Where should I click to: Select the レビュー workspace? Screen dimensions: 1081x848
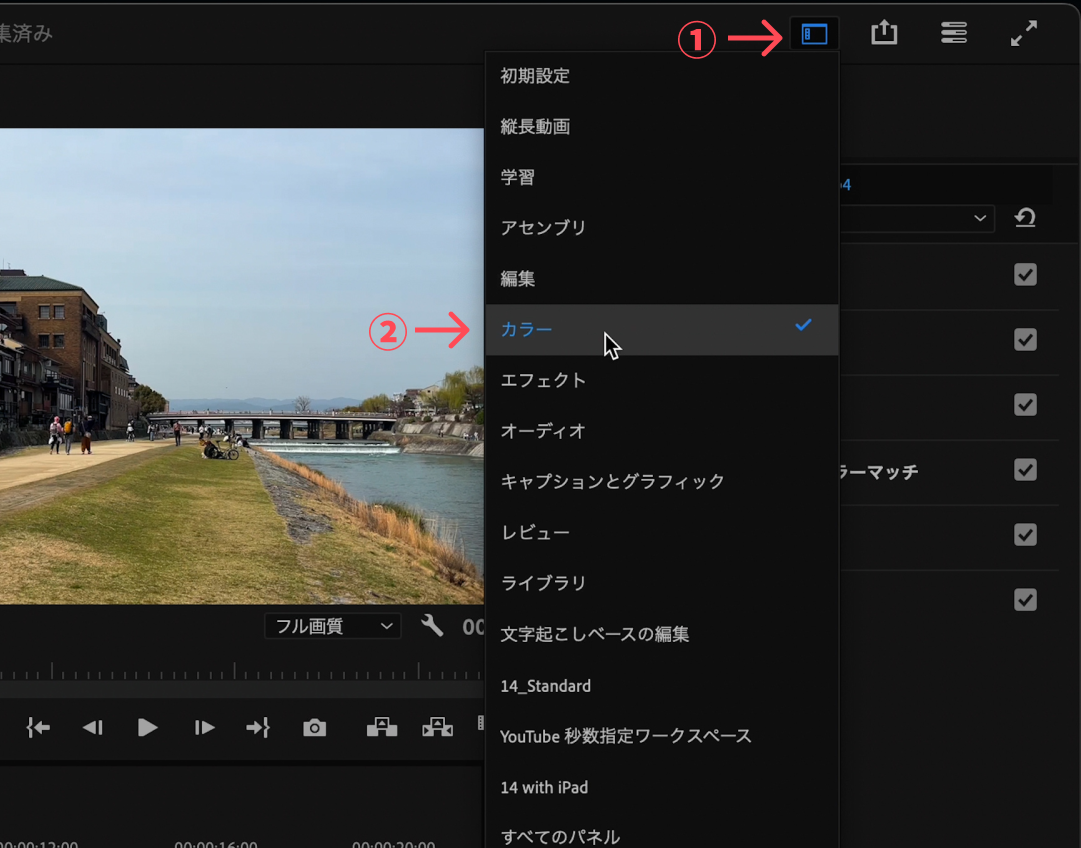[662, 532]
